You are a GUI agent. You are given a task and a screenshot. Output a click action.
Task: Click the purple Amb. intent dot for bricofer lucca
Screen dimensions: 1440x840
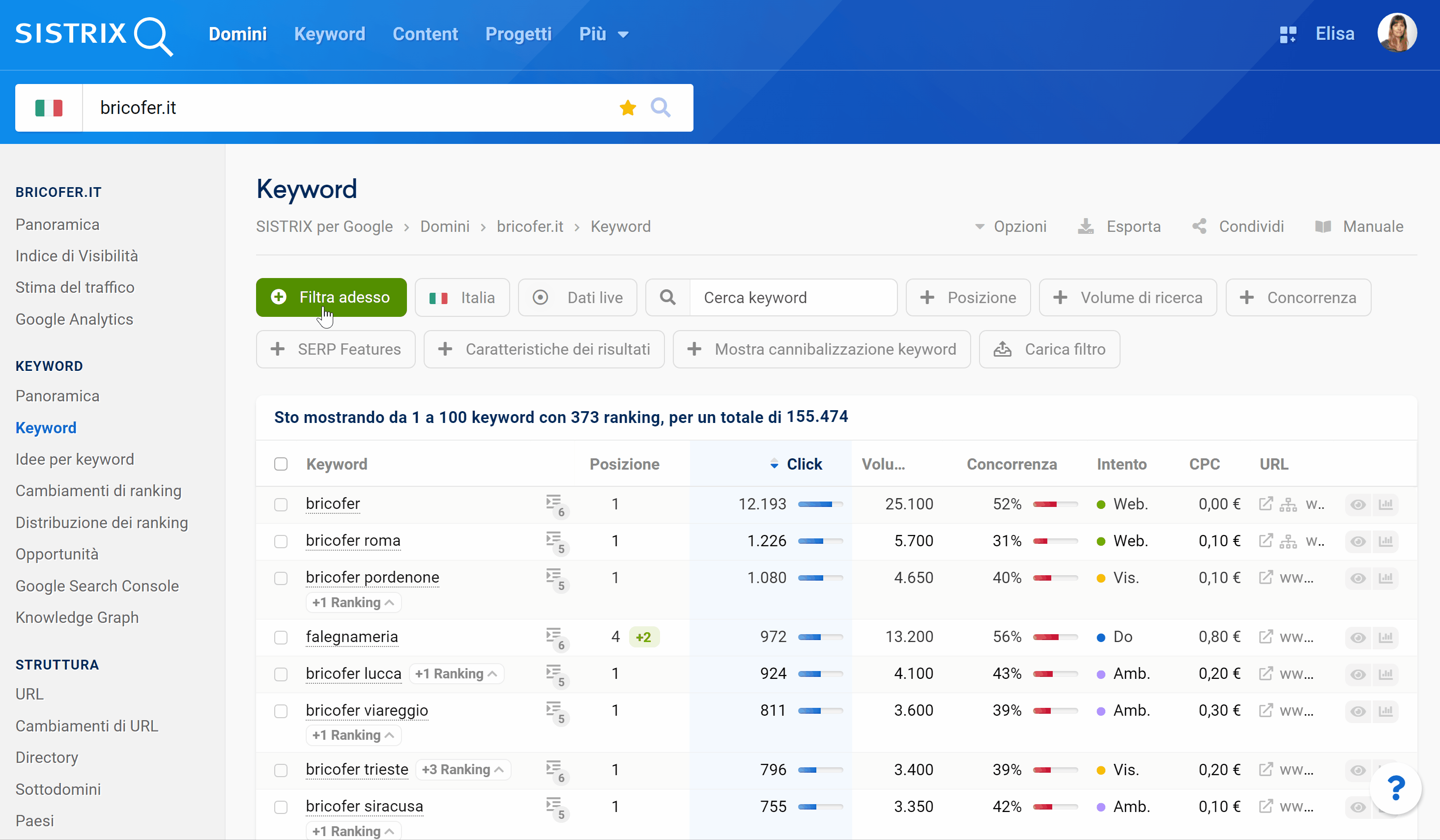pyautogui.click(x=1100, y=674)
